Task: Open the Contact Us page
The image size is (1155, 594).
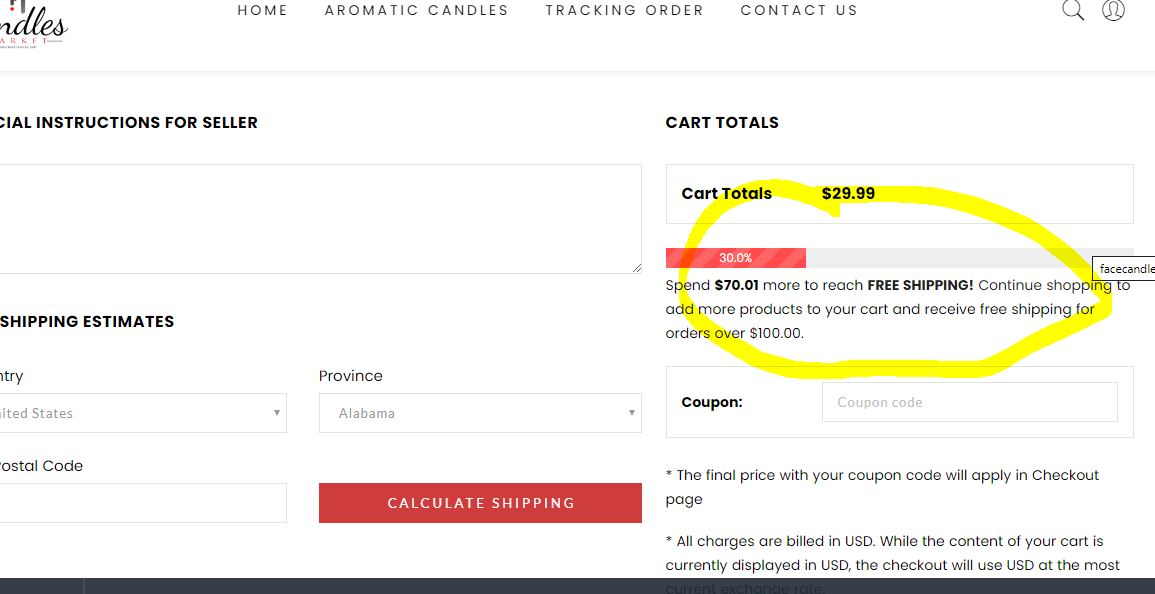Action: coord(799,11)
